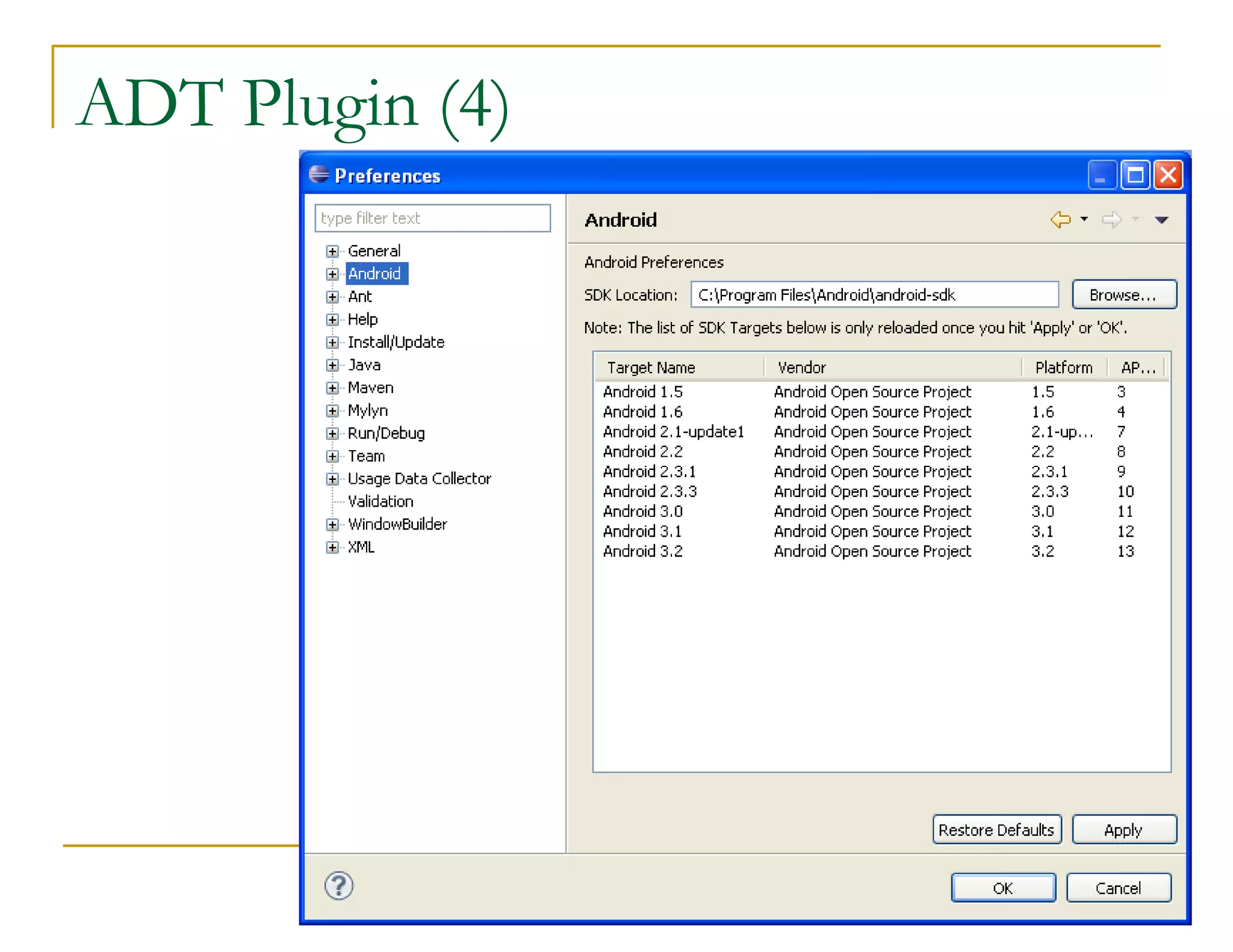
Task: Click the SDK Location path field
Action: coord(874,295)
